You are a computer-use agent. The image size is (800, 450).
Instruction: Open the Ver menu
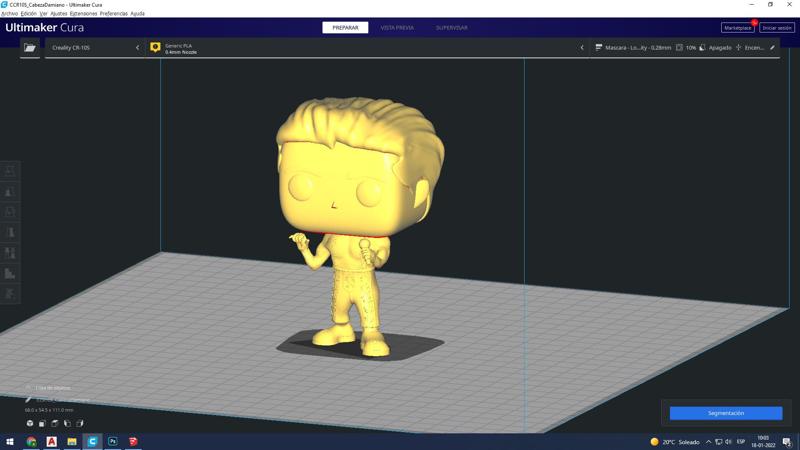pos(43,14)
